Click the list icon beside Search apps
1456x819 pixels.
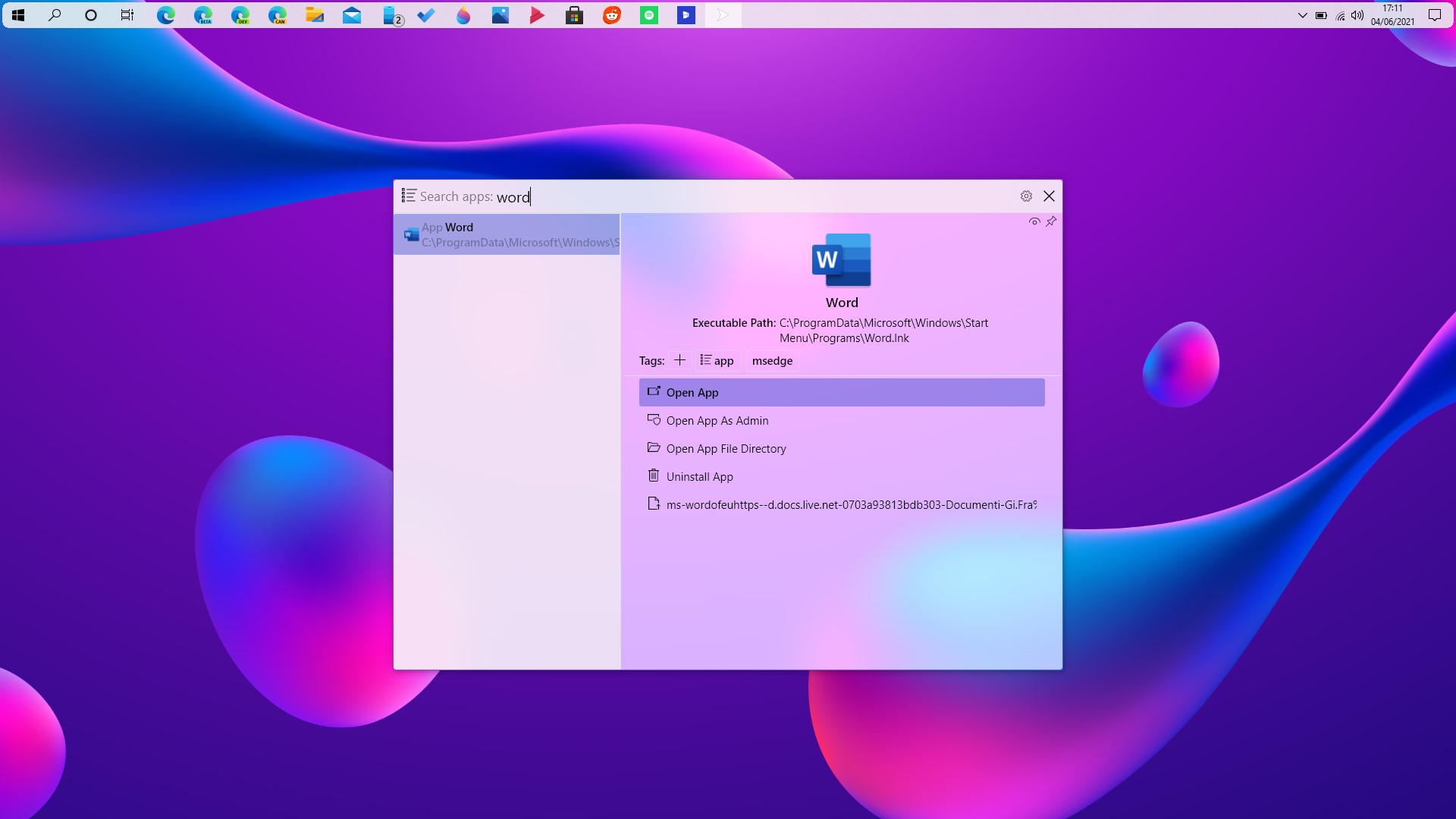(x=409, y=196)
